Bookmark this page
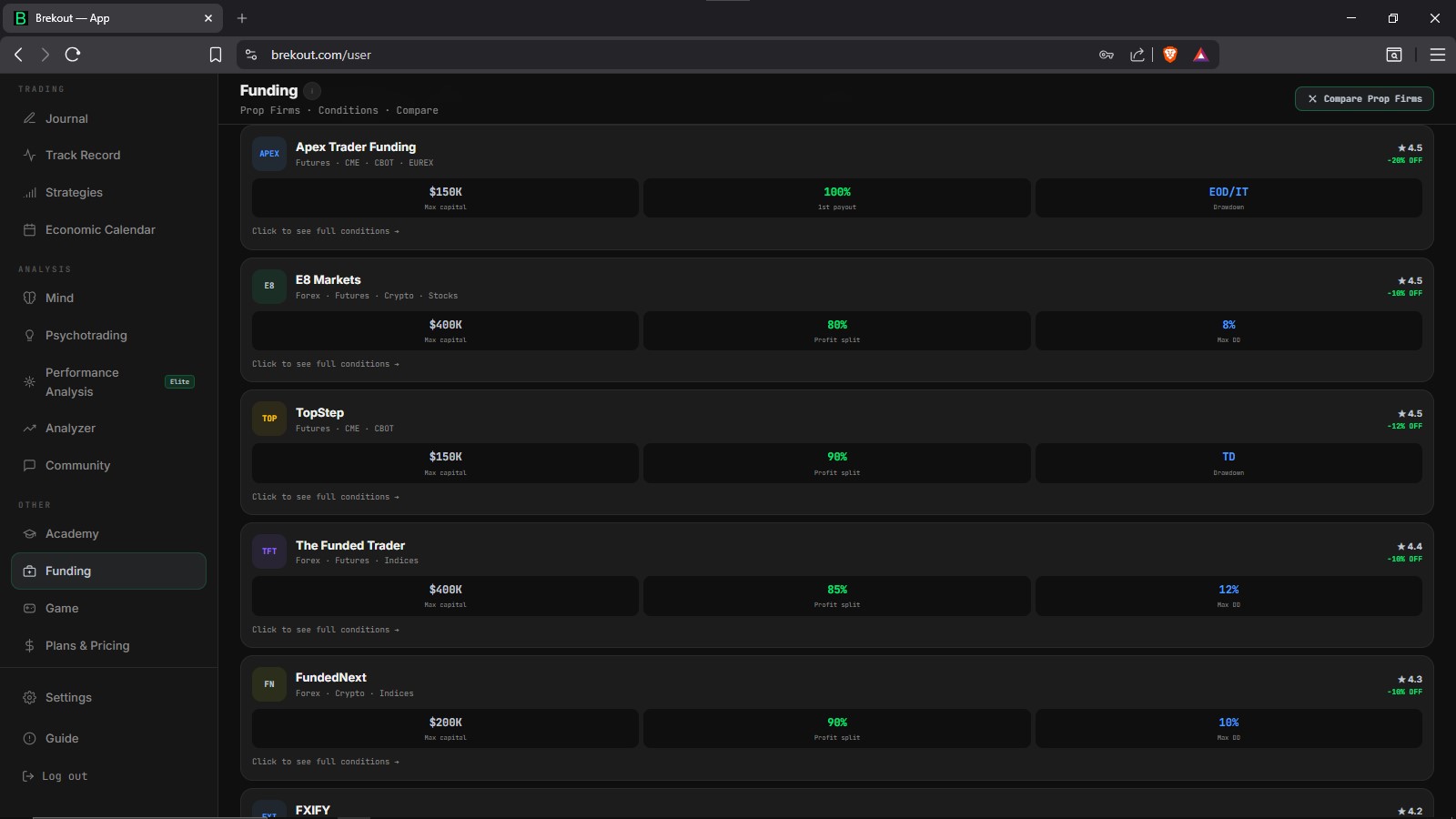The width and height of the screenshot is (1456, 819). coord(216,55)
